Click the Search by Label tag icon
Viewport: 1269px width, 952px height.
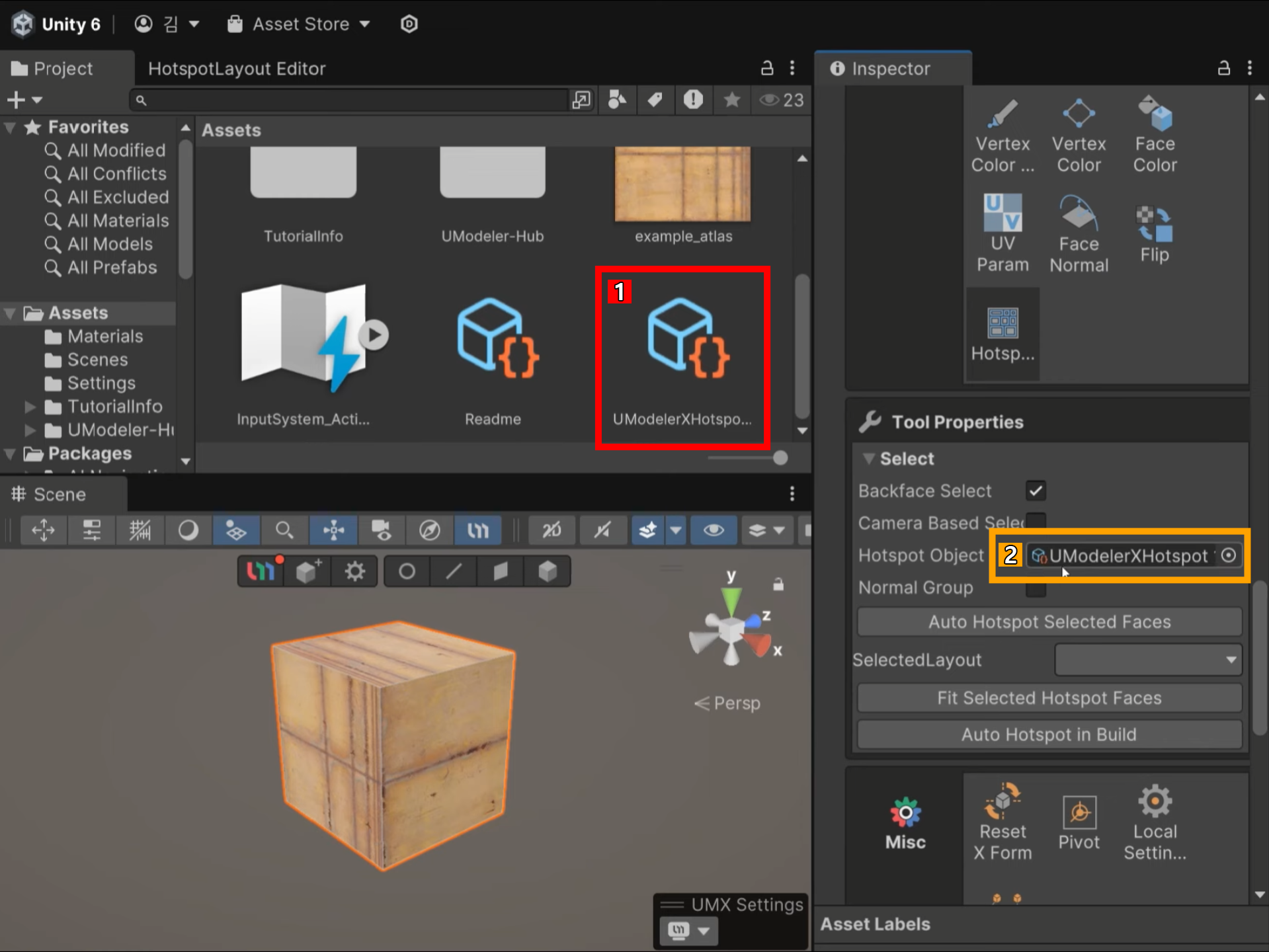(x=655, y=100)
